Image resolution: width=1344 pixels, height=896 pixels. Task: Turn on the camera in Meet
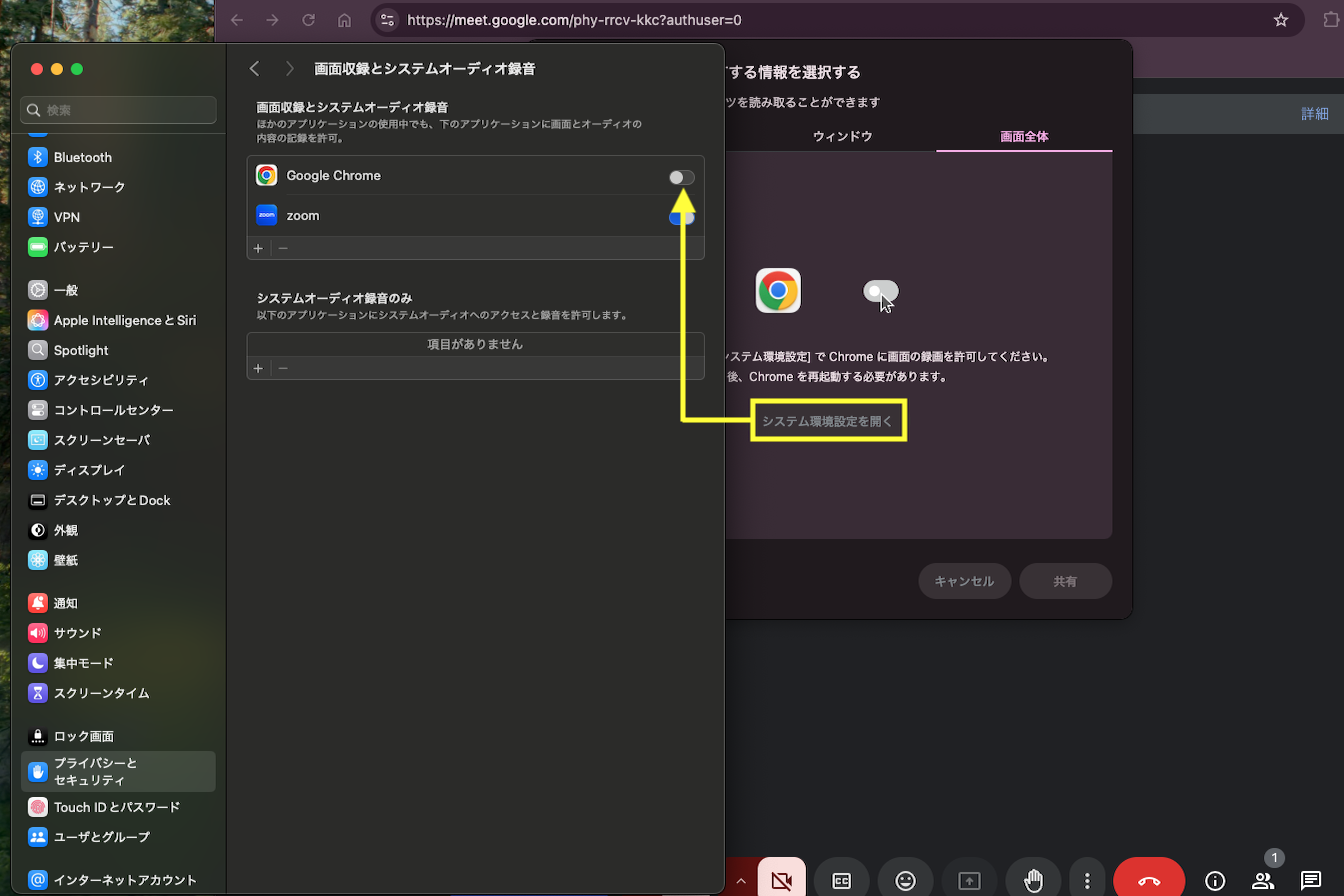[x=782, y=880]
